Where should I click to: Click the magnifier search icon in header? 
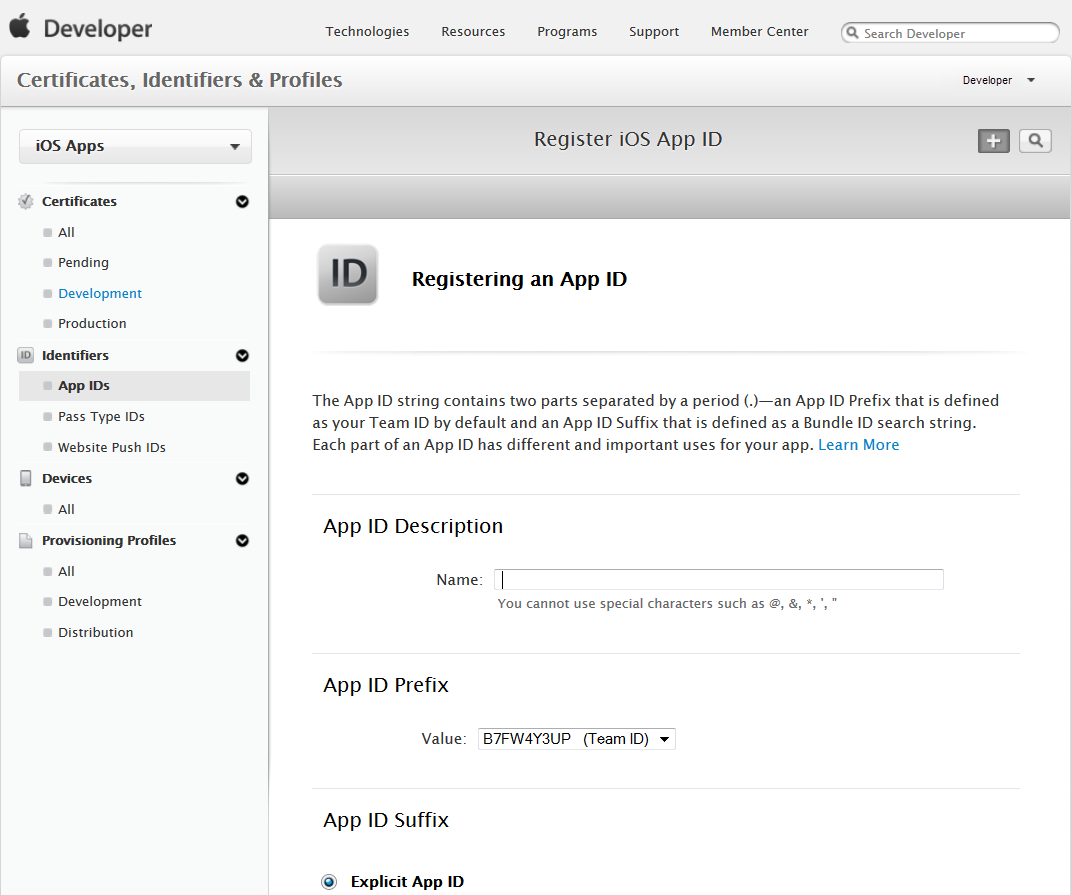1035,141
